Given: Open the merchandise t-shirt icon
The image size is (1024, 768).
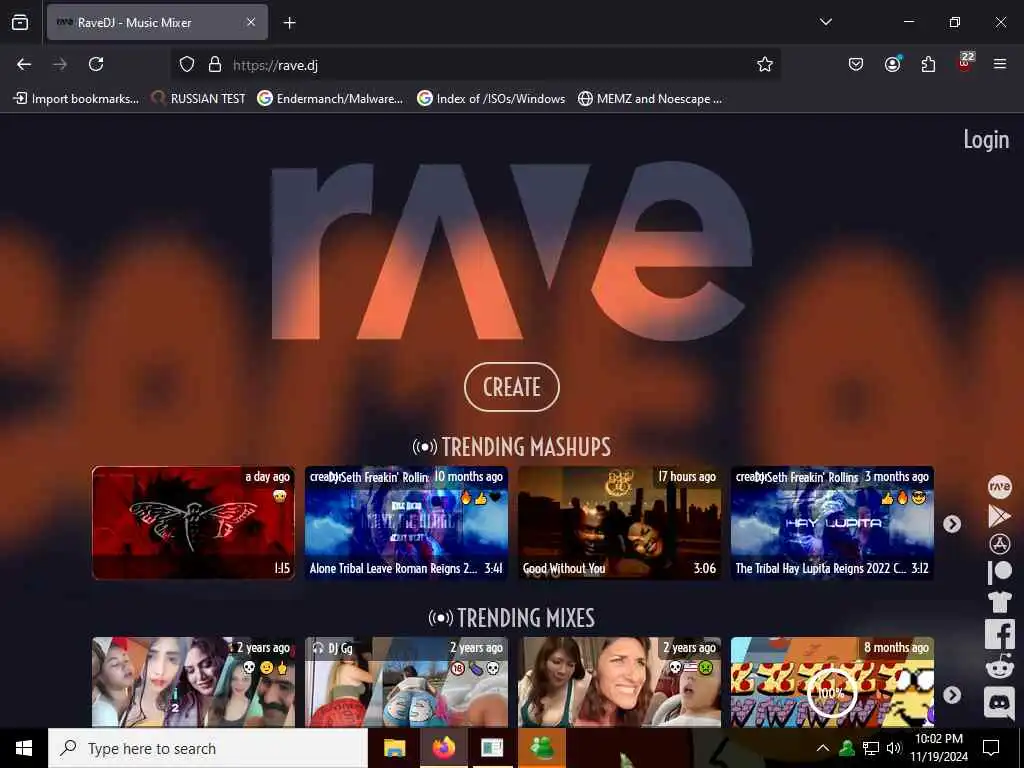Looking at the screenshot, I should point(999,601).
